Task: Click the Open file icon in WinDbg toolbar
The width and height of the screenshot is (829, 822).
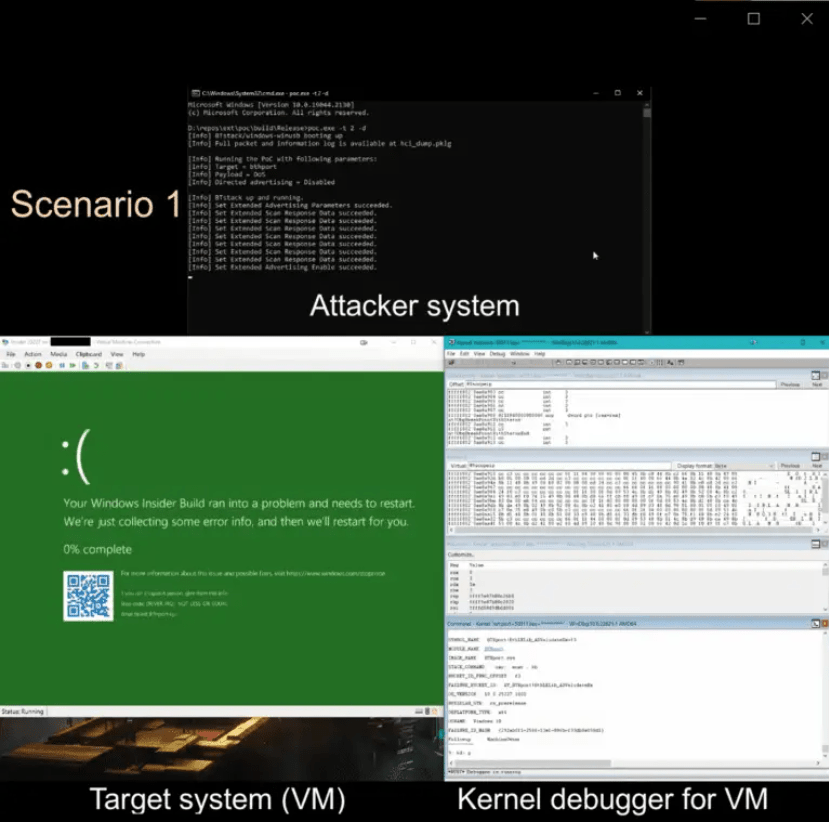Action: pos(451,364)
